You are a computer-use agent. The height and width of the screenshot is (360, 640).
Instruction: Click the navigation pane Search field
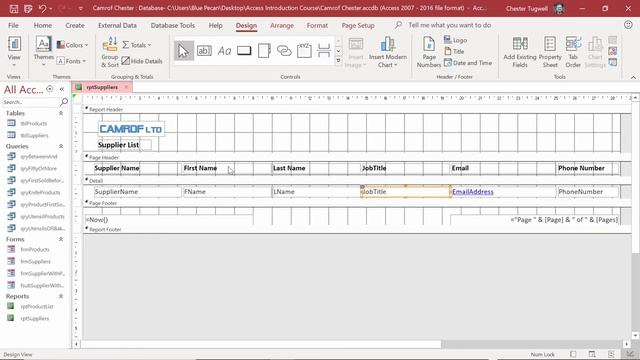(31, 102)
